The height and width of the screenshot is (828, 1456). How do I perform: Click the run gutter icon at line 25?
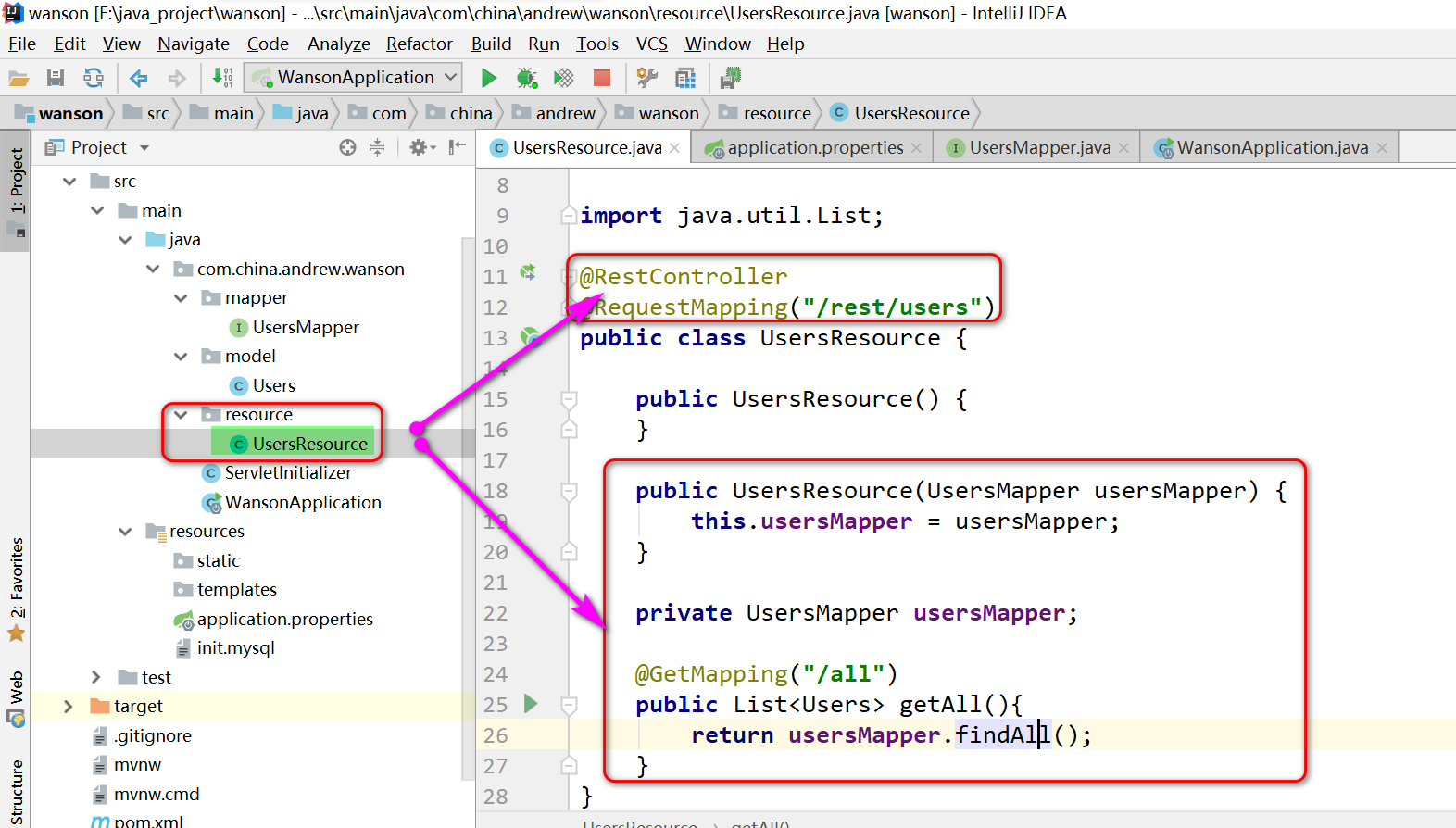(531, 704)
